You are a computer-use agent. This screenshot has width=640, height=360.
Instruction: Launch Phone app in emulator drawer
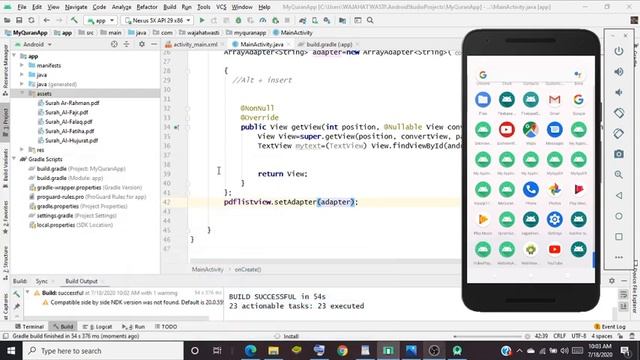tap(531, 190)
